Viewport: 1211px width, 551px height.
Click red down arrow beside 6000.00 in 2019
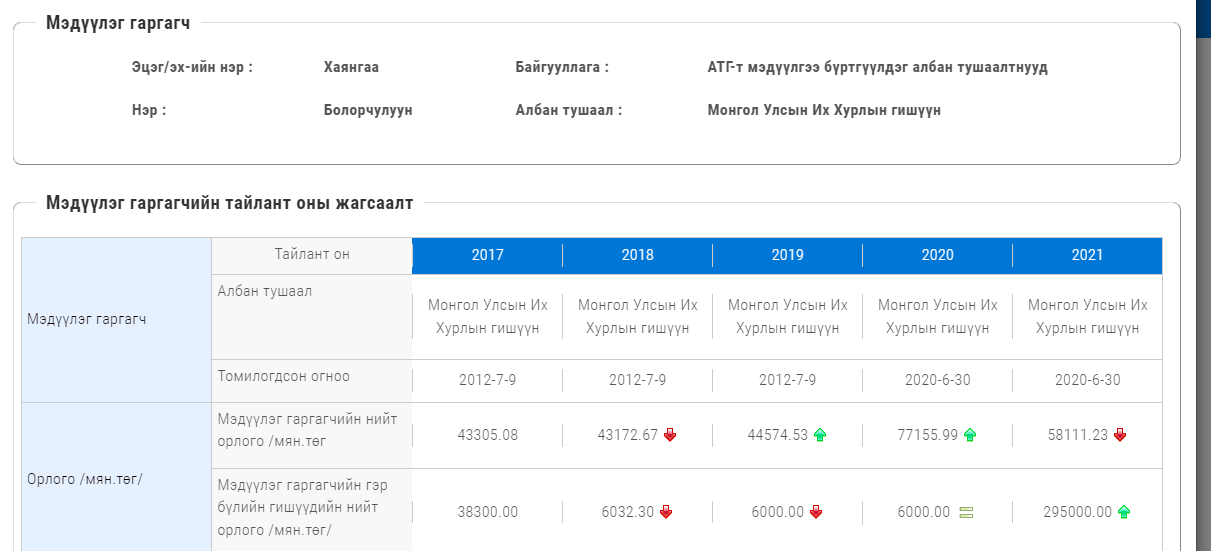(x=816, y=512)
